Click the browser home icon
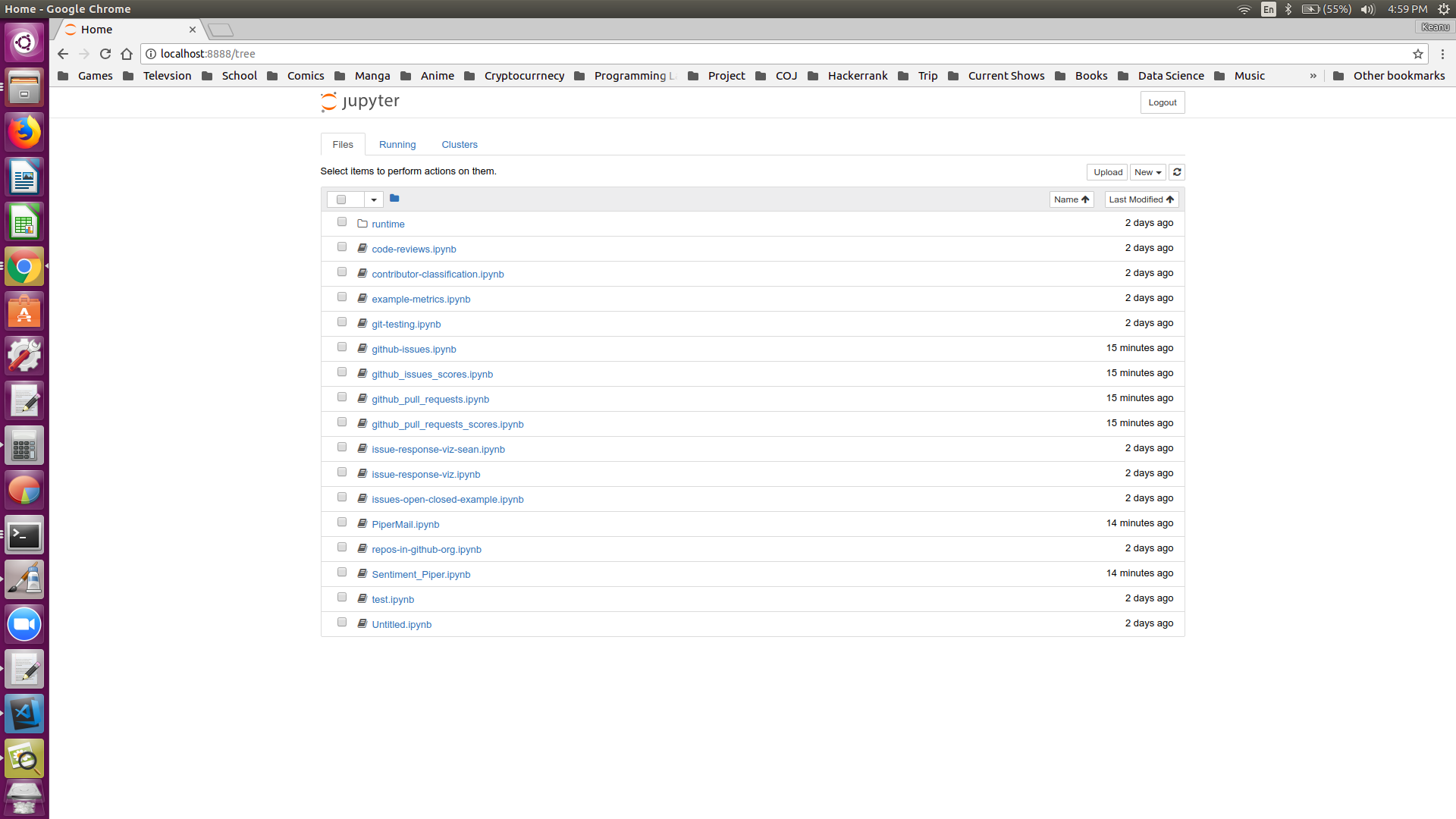 pyautogui.click(x=127, y=54)
